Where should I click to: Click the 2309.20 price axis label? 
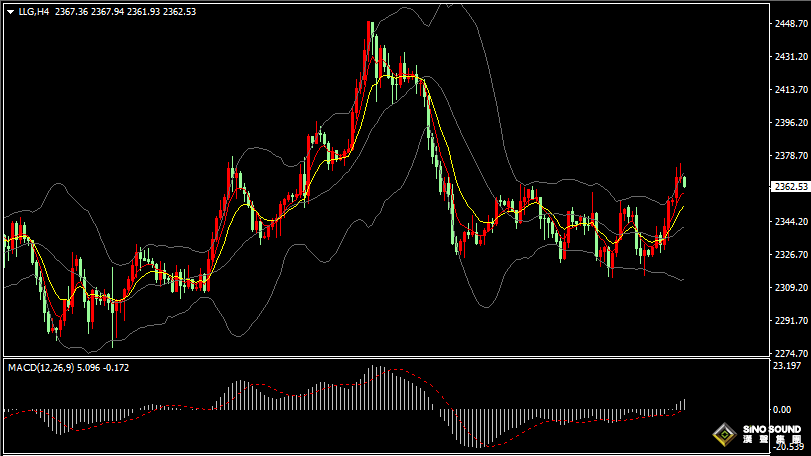[791, 288]
